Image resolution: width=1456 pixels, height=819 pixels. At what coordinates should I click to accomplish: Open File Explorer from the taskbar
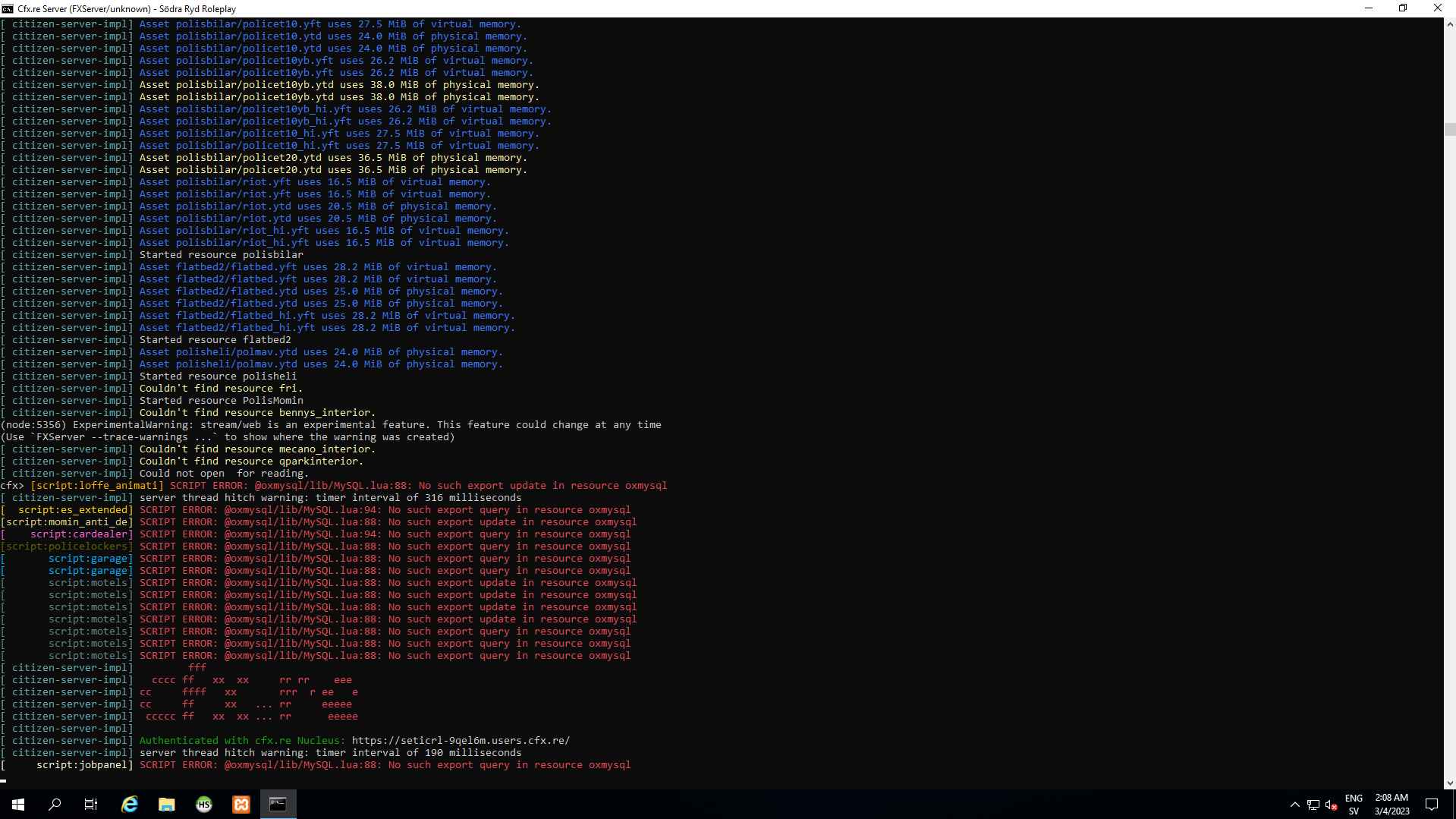(x=166, y=804)
